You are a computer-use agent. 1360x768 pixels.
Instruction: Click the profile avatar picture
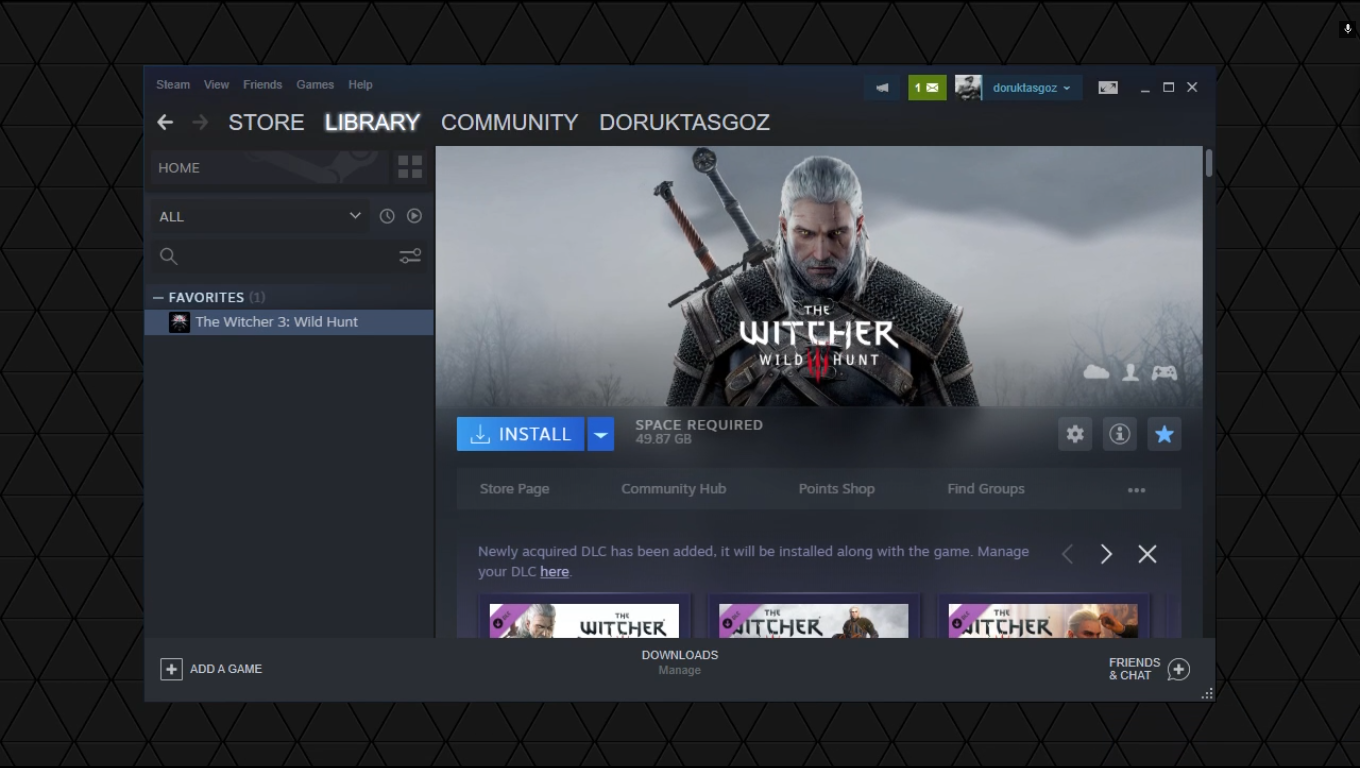[968, 88]
